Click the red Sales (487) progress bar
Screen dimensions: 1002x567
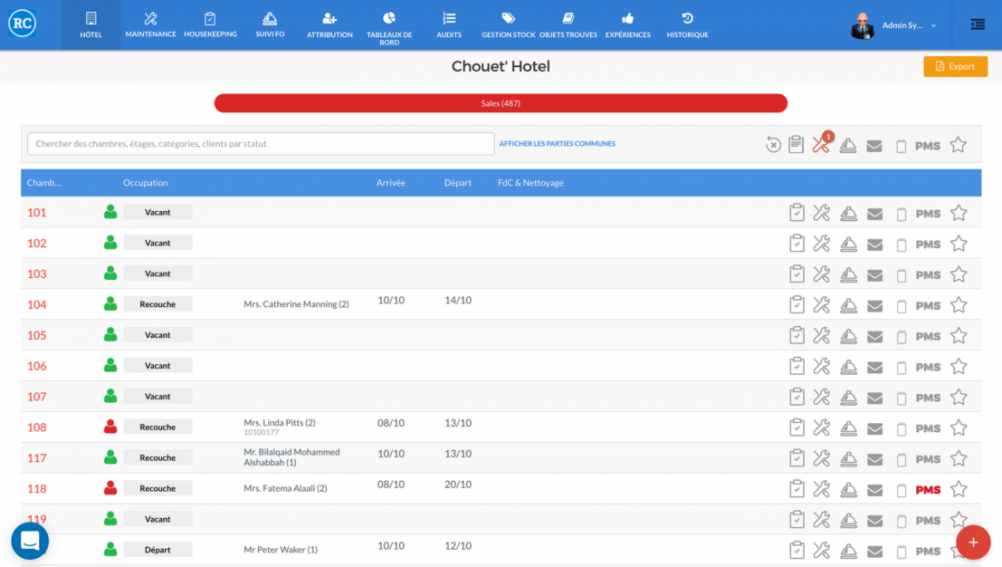tap(500, 103)
